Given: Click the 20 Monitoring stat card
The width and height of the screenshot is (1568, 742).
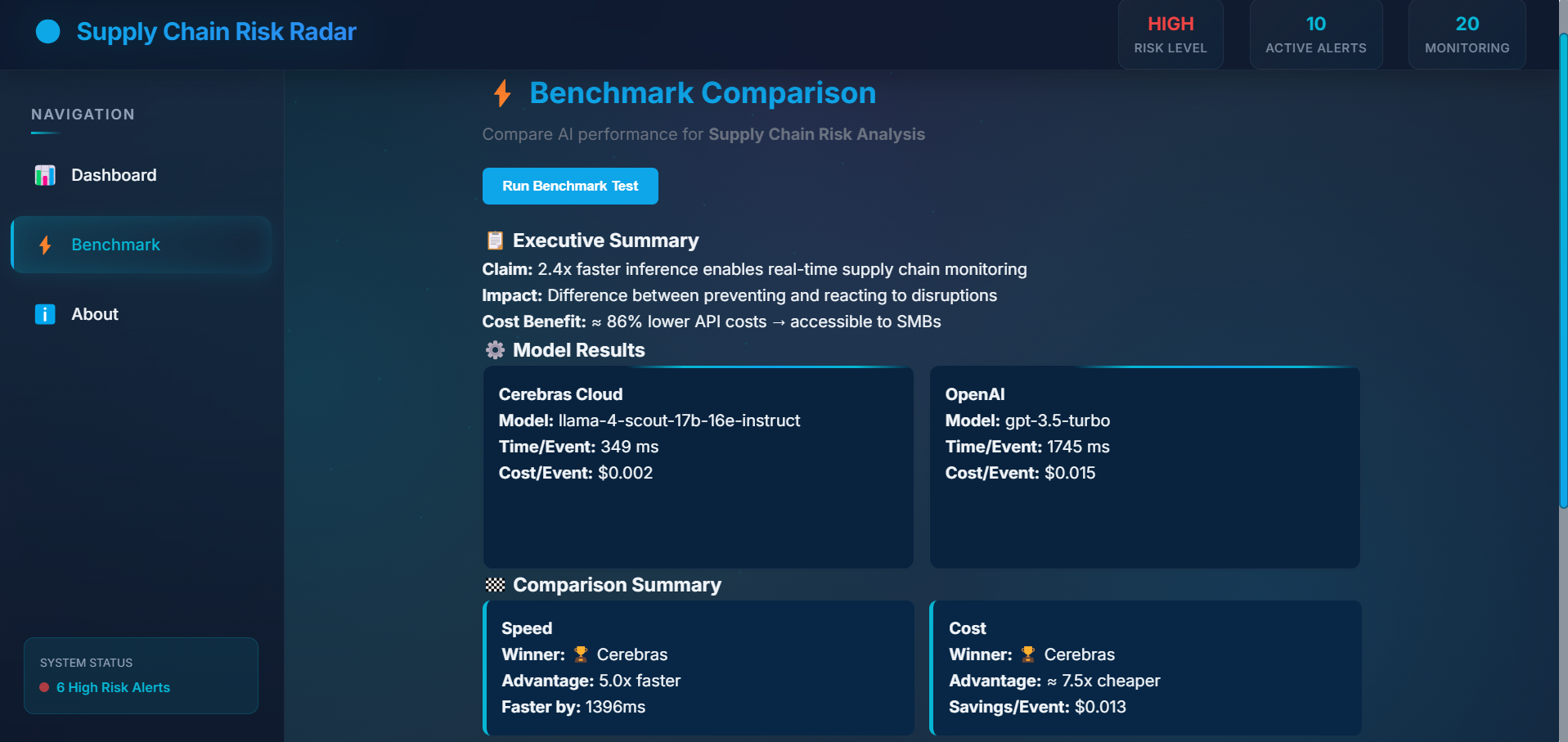Looking at the screenshot, I should [x=1467, y=34].
